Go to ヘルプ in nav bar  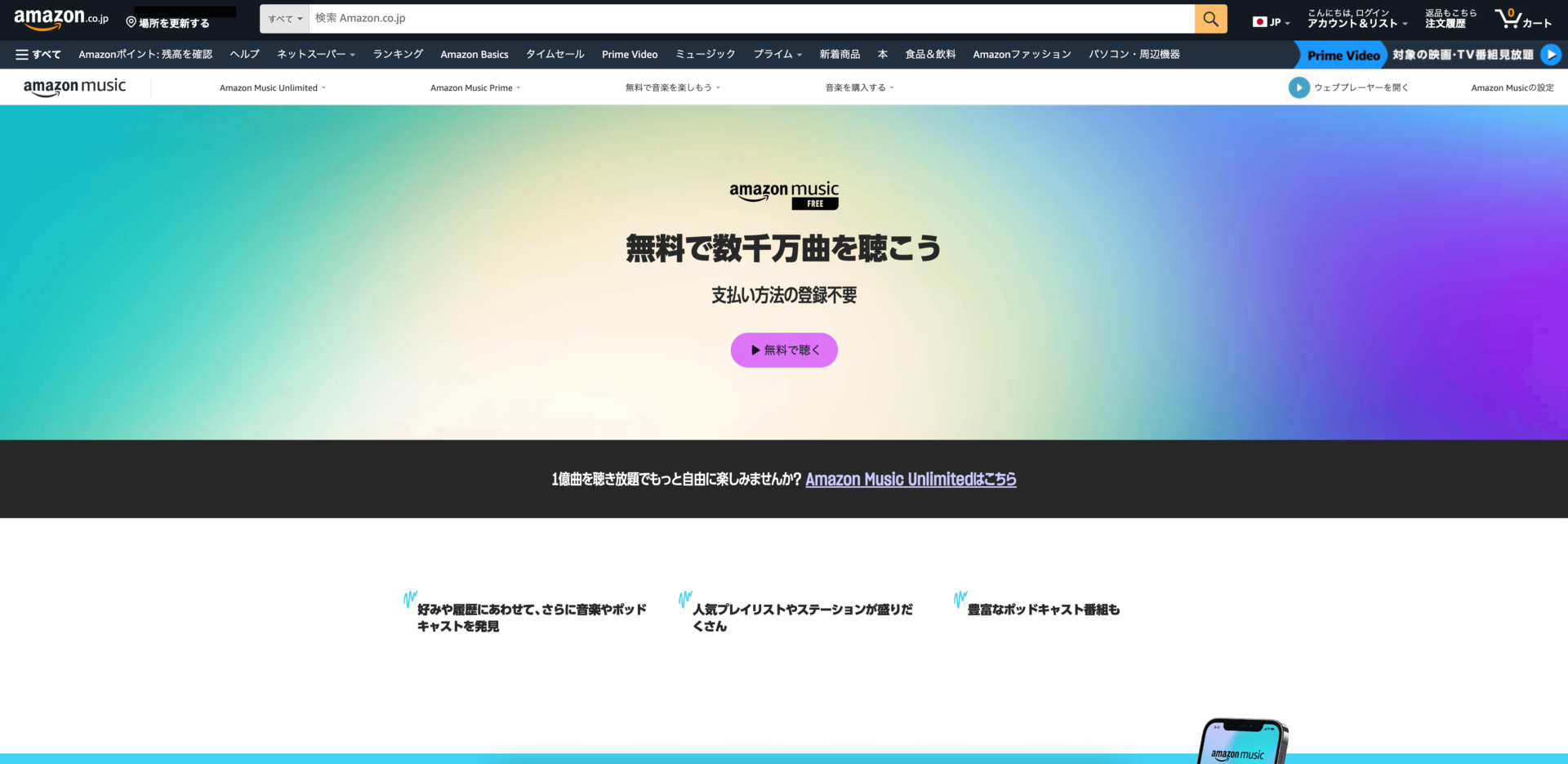[245, 55]
